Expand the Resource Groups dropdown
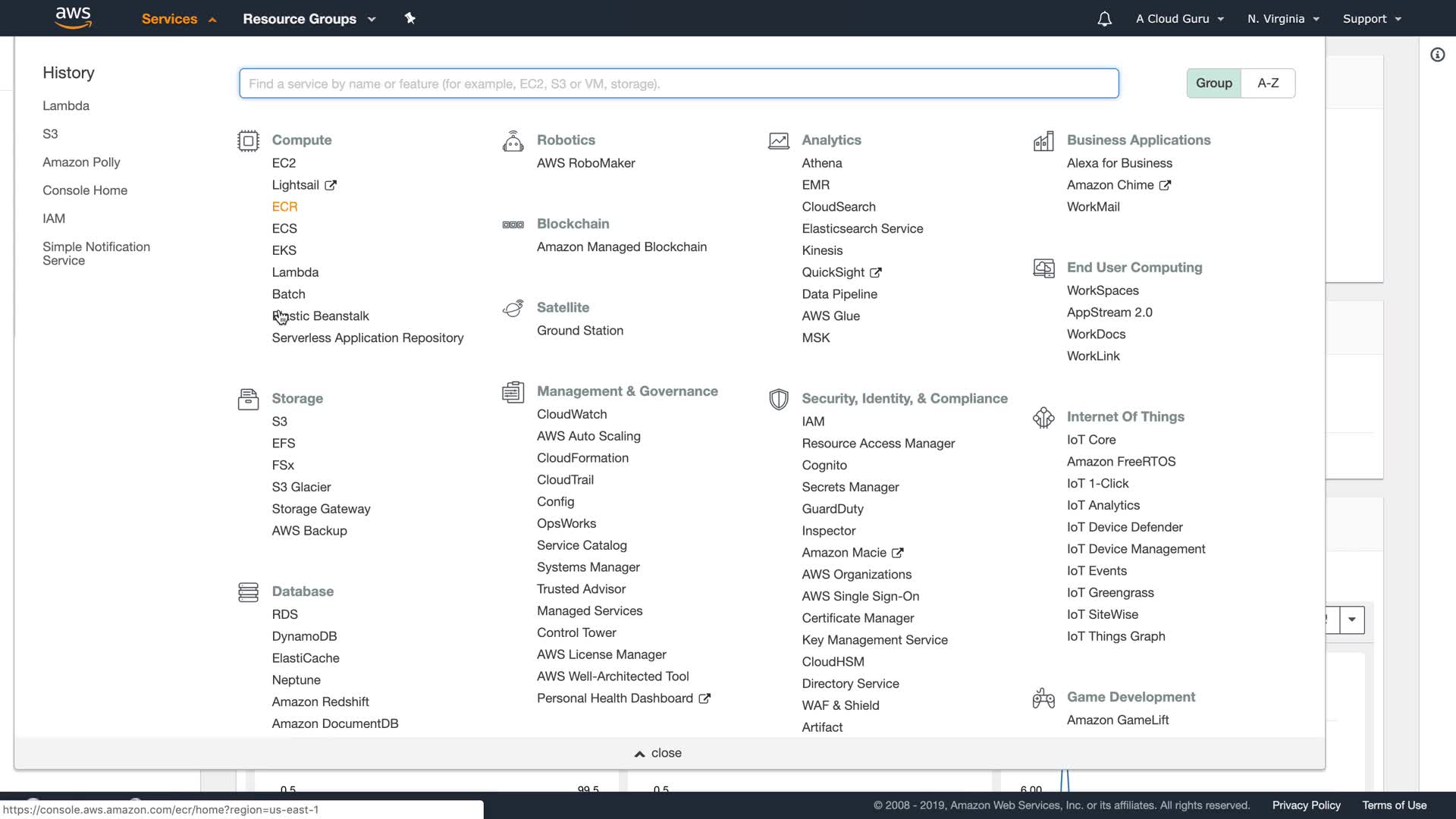 309,19
